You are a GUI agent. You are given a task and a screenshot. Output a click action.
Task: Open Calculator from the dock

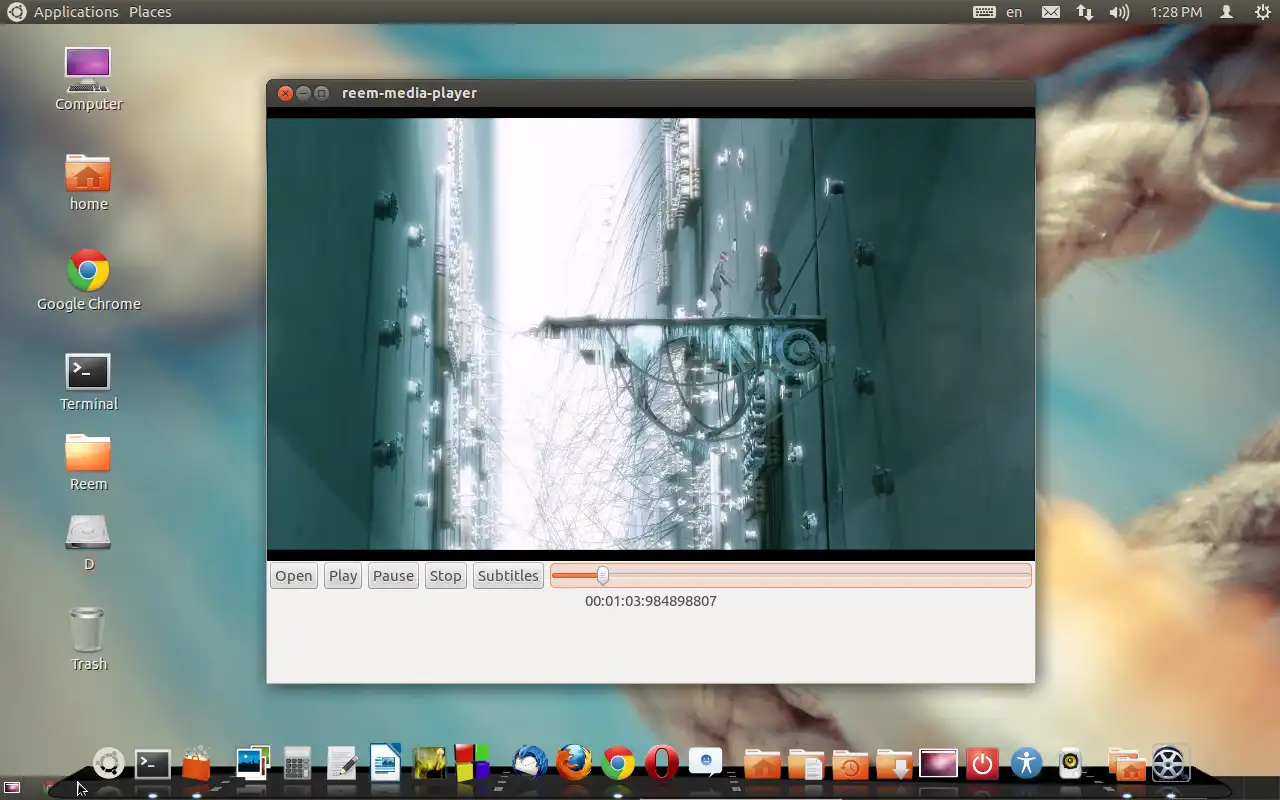click(296, 764)
